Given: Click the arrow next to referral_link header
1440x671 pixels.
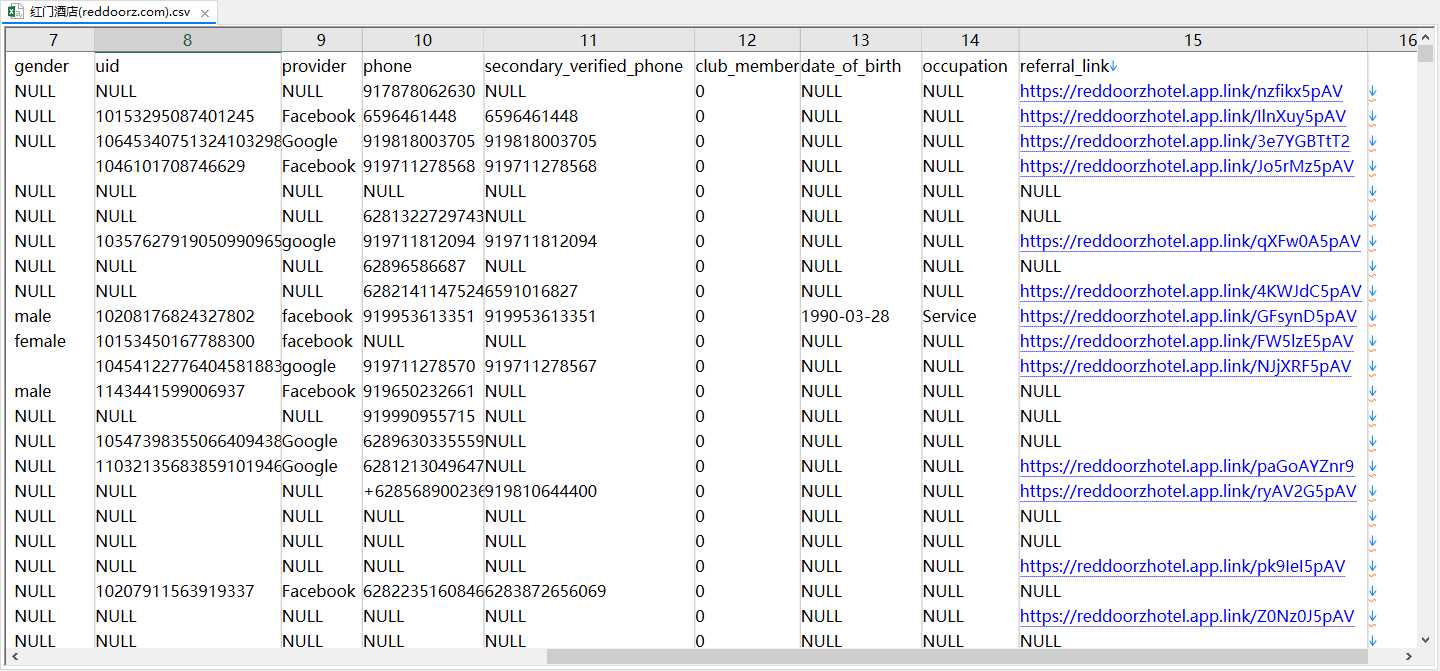Looking at the screenshot, I should click(x=1114, y=66).
